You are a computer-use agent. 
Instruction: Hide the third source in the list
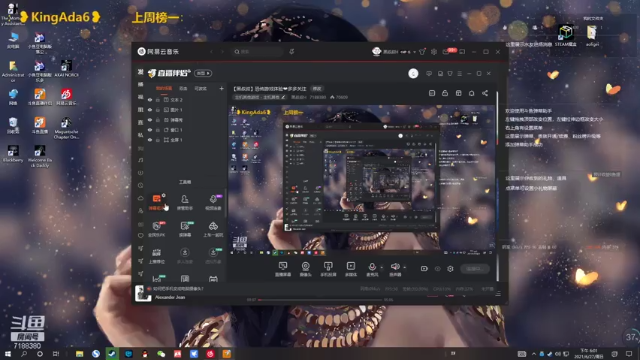point(150,120)
